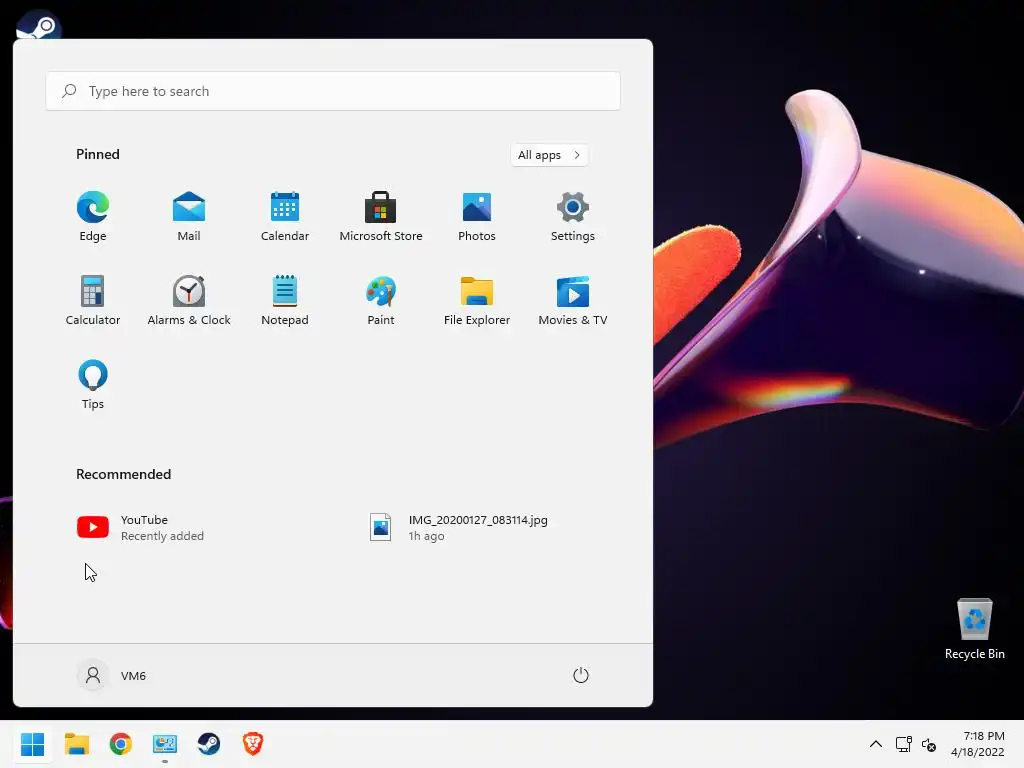This screenshot has height=768, width=1024.
Task: Click the muted volume tray icon
Action: pos(929,744)
